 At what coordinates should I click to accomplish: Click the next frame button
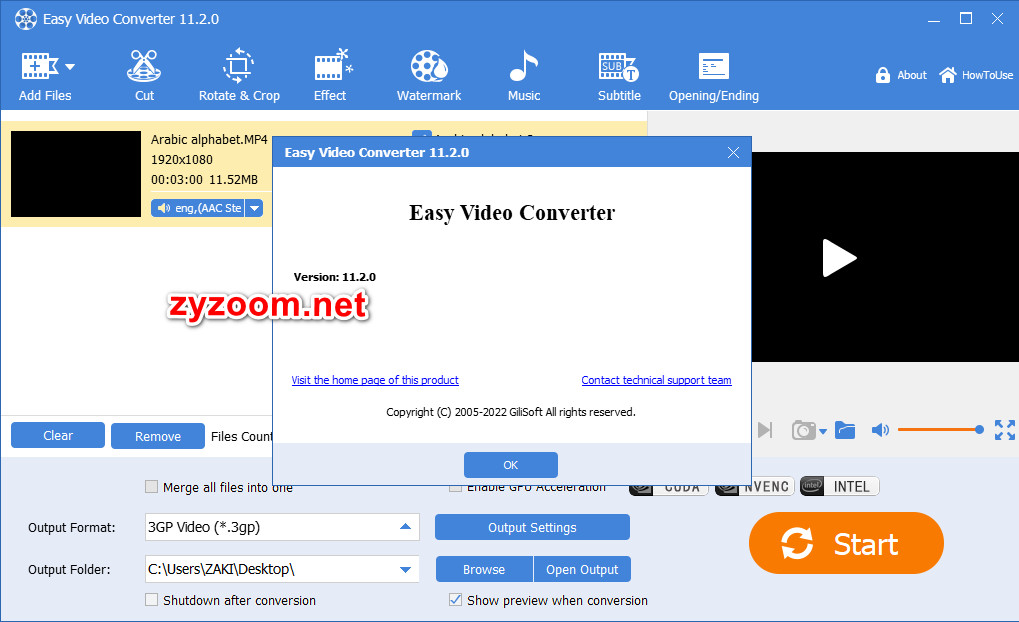click(x=765, y=430)
